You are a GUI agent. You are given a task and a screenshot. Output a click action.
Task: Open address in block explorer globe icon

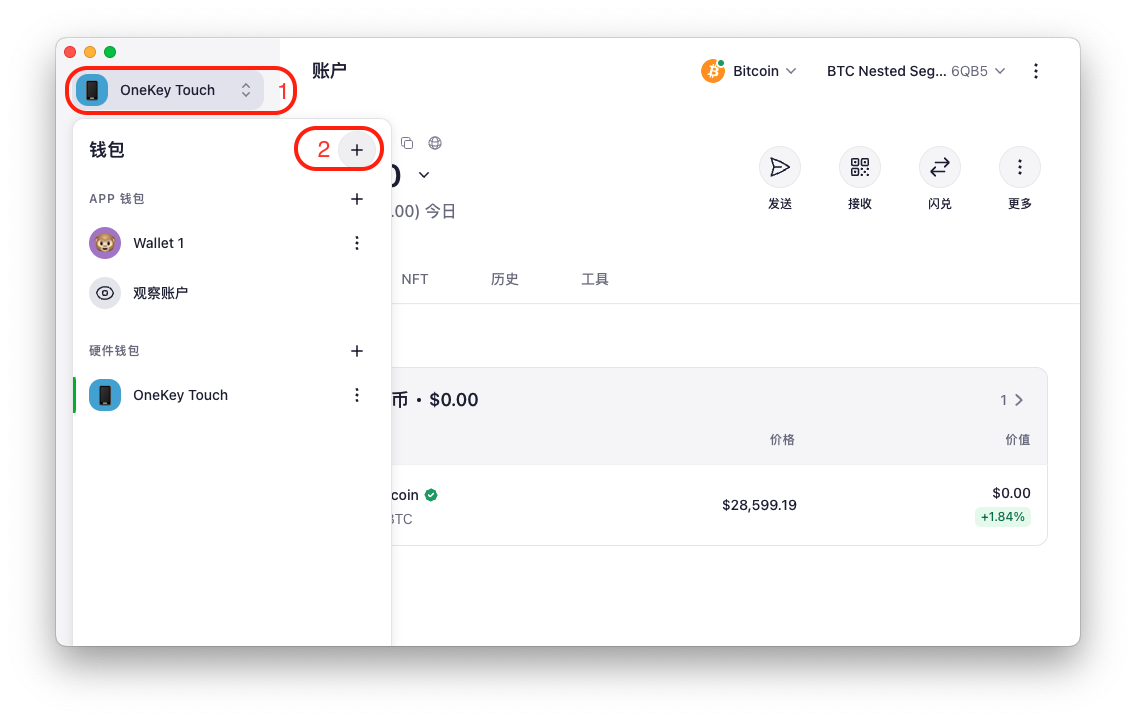[435, 143]
